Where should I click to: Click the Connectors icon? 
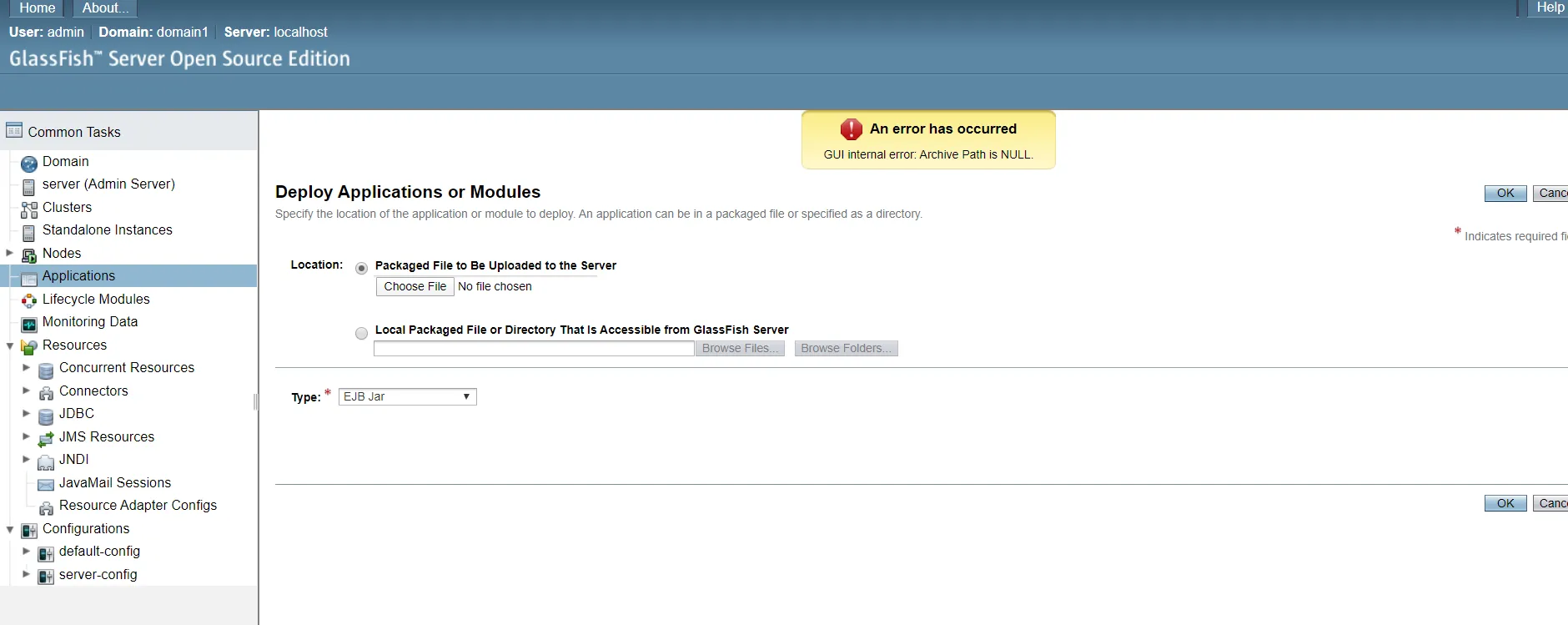46,393
